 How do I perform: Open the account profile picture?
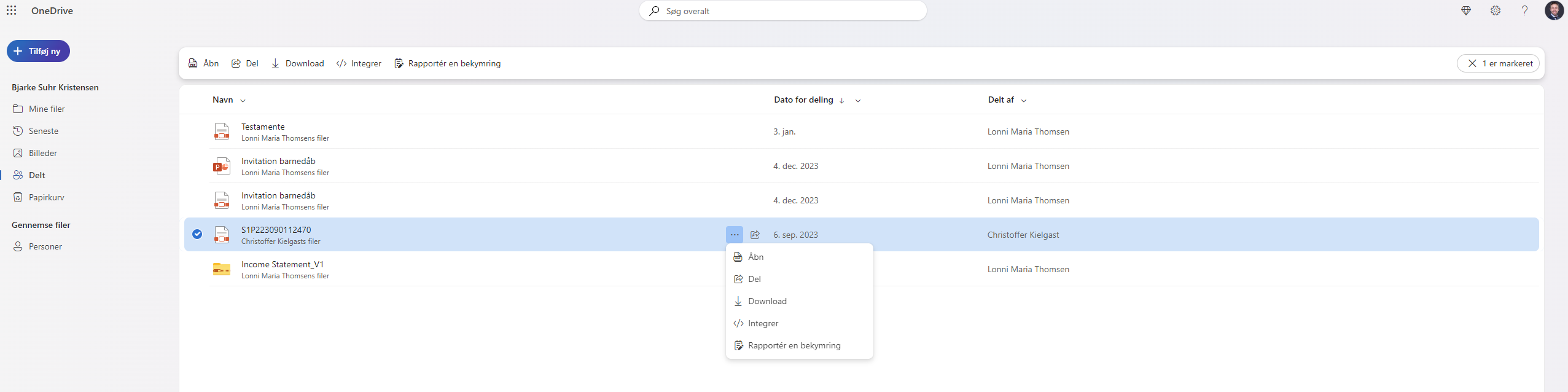(1554, 10)
